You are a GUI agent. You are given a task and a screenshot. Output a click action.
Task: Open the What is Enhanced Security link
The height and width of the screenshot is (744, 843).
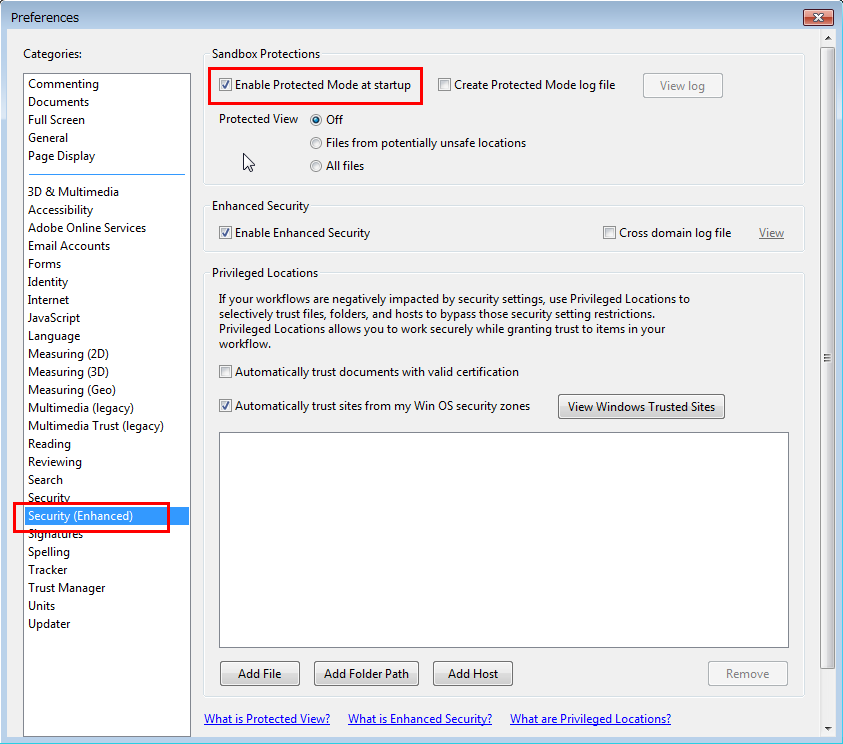click(419, 718)
